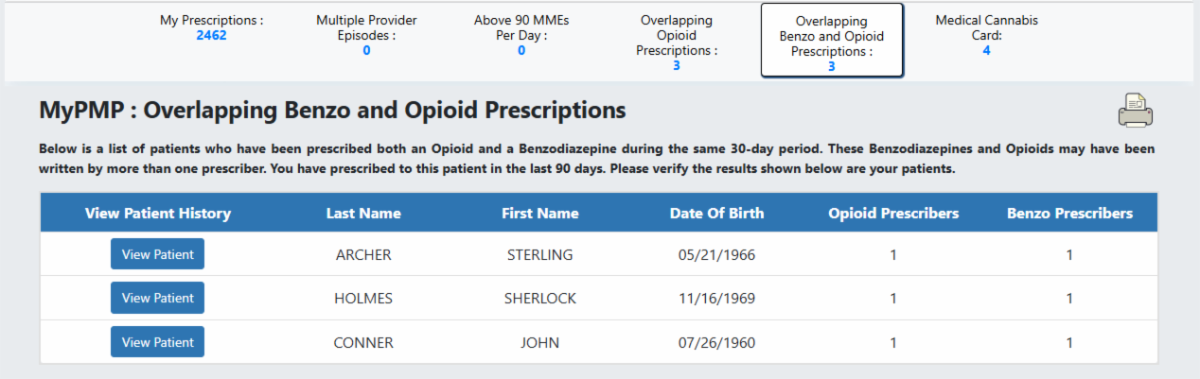Click the Last Name column header

363,213
